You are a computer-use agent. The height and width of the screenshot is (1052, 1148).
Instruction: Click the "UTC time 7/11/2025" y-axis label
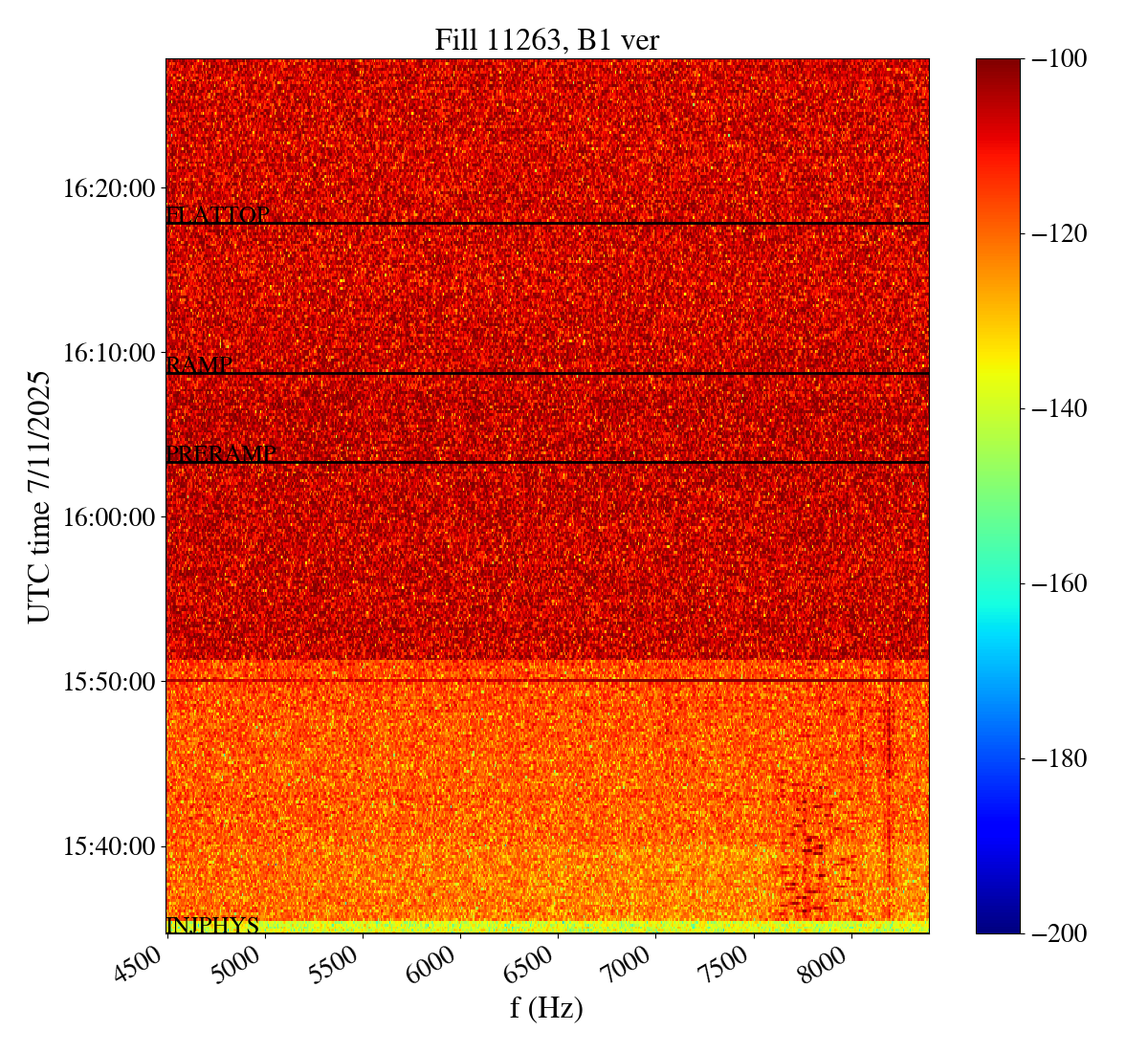pyautogui.click(x=39, y=496)
